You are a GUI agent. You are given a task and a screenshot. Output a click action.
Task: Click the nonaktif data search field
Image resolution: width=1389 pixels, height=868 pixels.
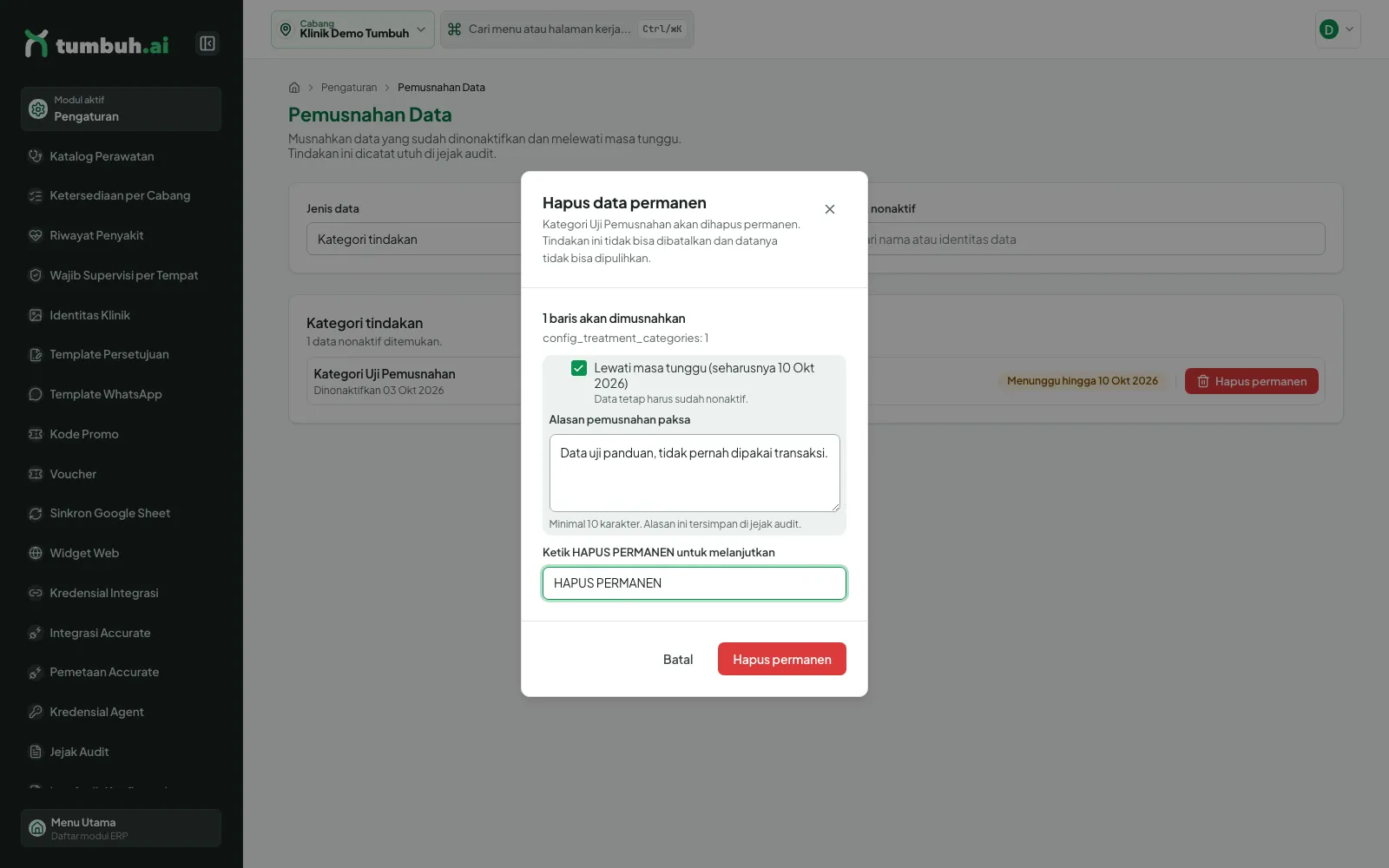pos(1096,239)
